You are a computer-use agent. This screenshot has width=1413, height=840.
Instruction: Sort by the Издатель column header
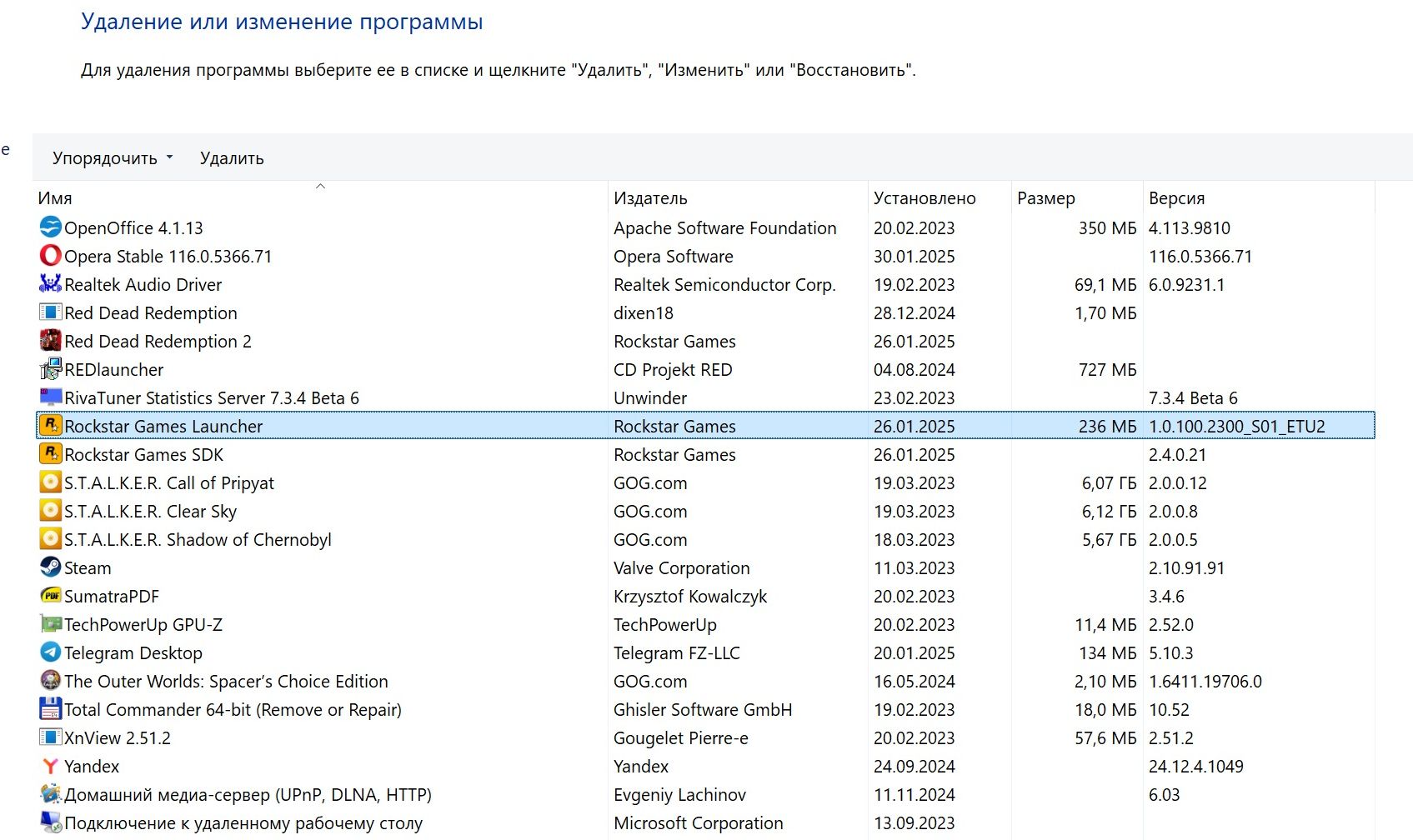click(650, 198)
